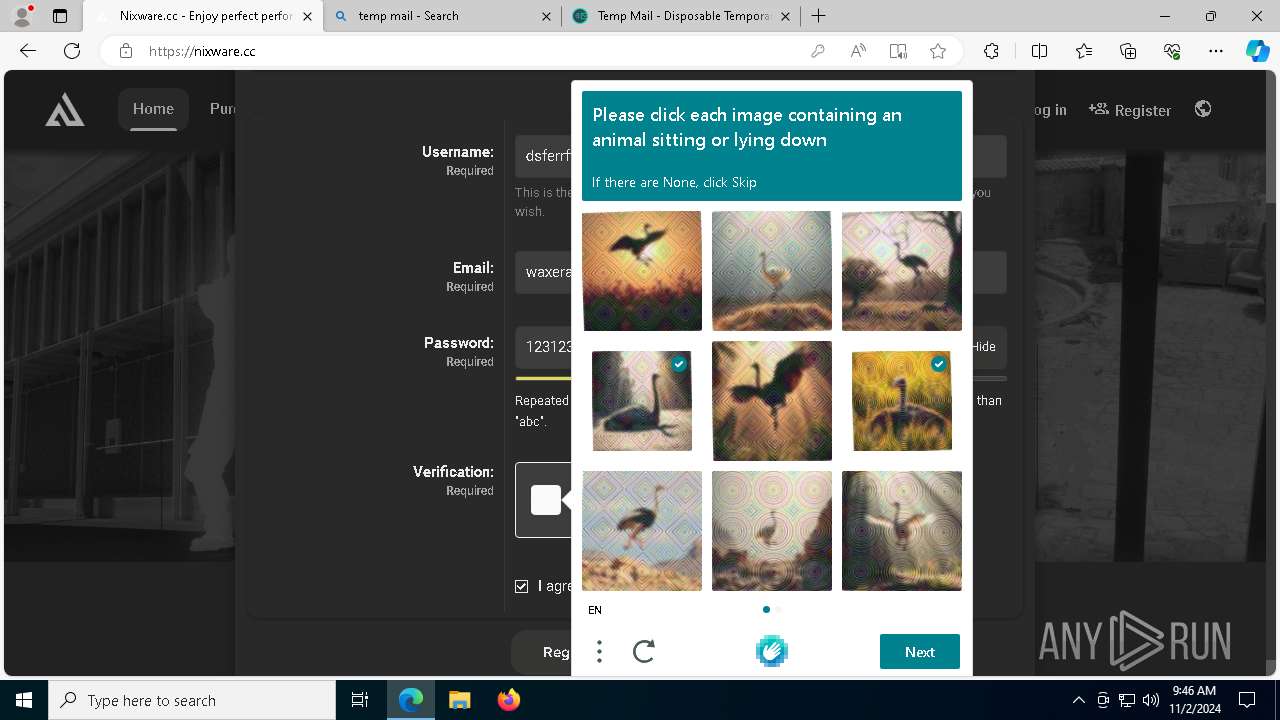Open the Edge profile avatar icon
Screen dimensions: 1280x720
pos(21,16)
